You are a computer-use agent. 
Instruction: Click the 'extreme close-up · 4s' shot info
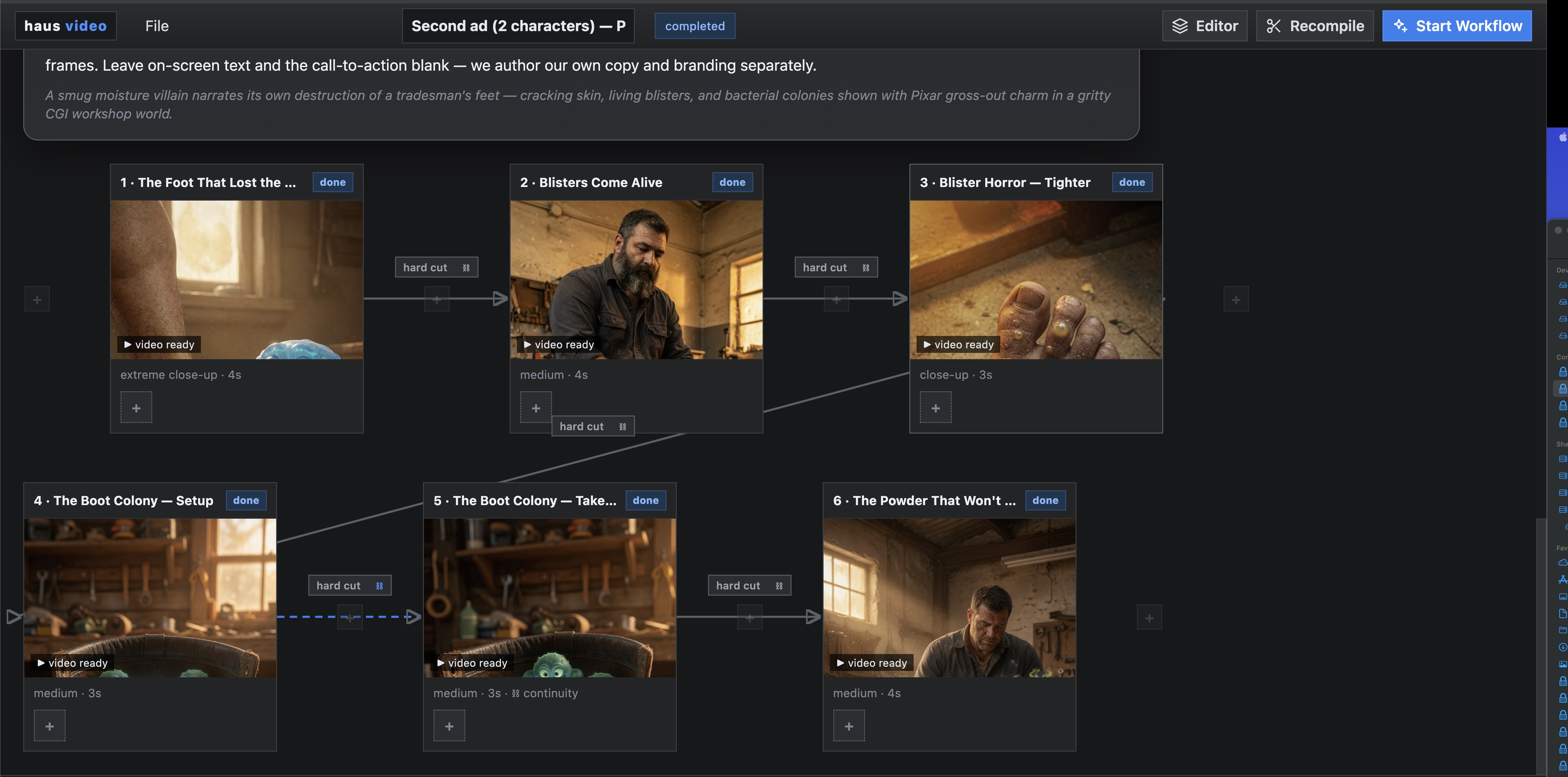[x=181, y=375]
